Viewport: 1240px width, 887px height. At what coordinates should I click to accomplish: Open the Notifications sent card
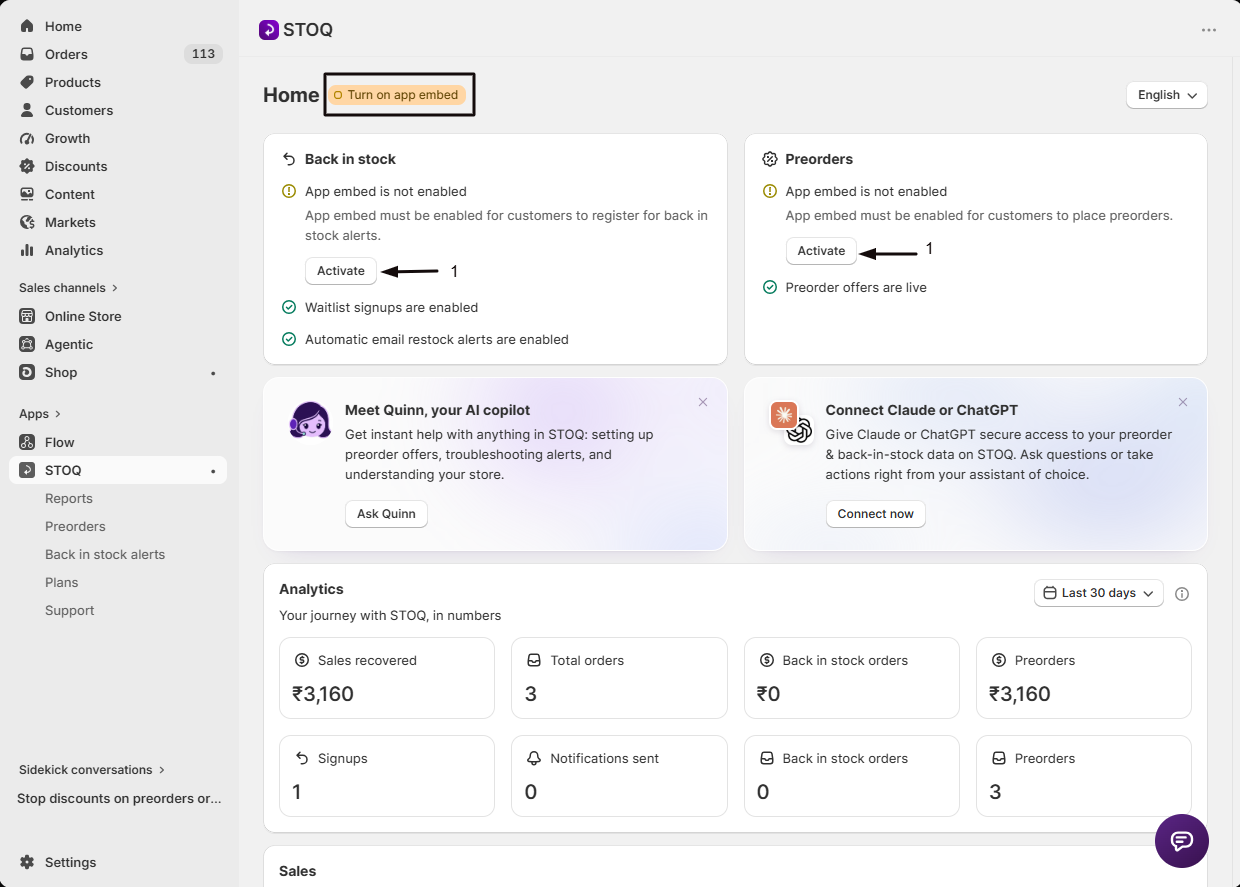(619, 776)
